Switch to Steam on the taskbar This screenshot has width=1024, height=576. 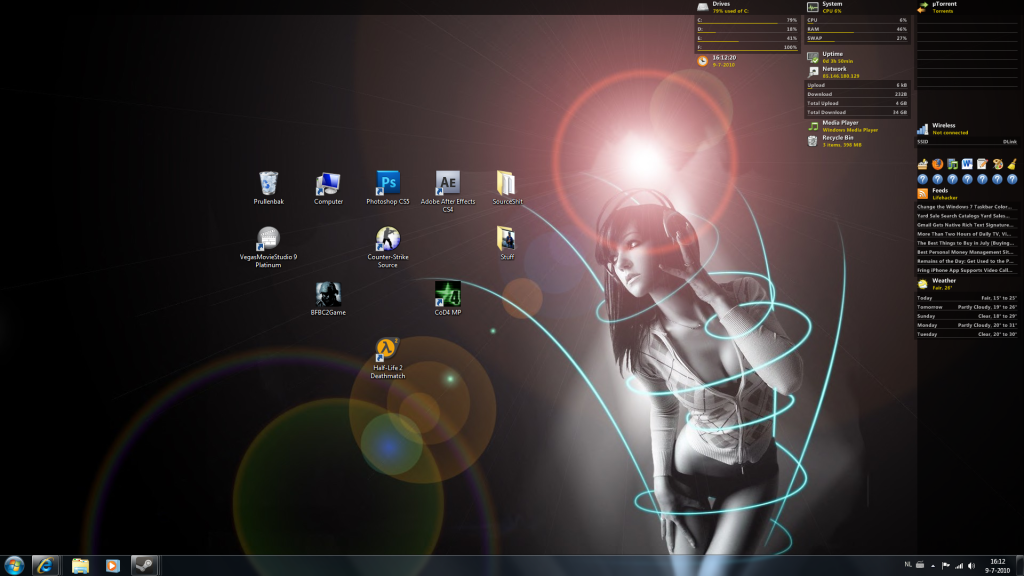[x=144, y=566]
